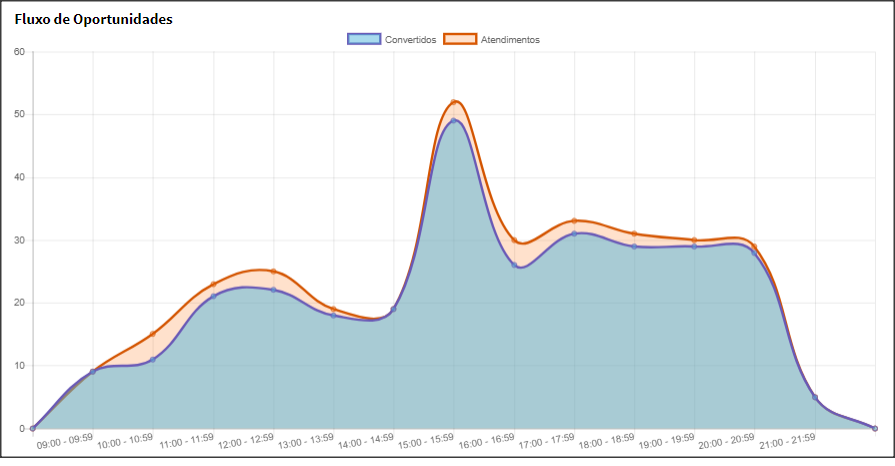Click the orange data point at 16:00 - 16:59
The width and height of the screenshot is (895, 466).
coord(514,240)
